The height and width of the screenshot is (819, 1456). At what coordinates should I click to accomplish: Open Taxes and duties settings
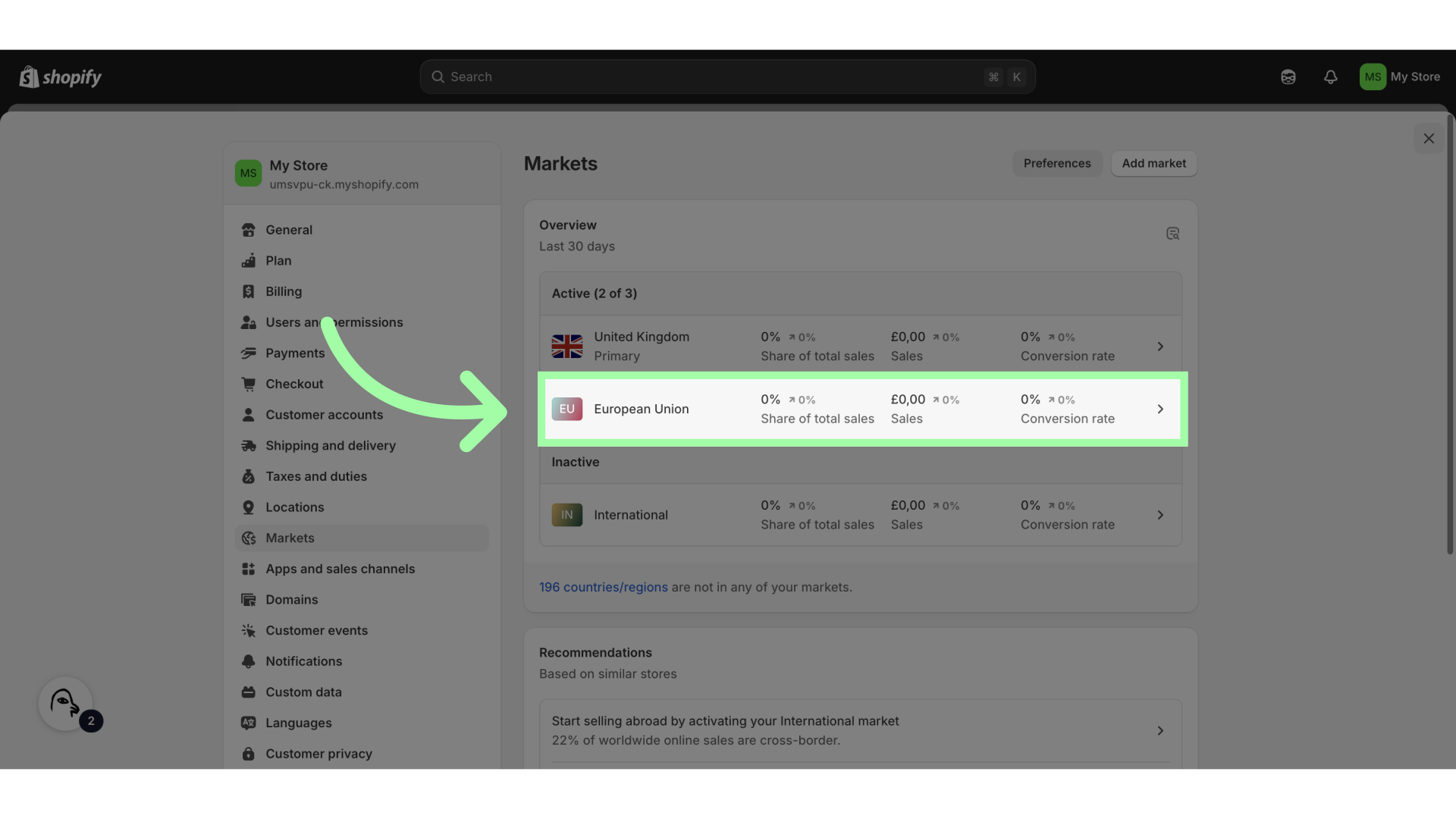362,477
